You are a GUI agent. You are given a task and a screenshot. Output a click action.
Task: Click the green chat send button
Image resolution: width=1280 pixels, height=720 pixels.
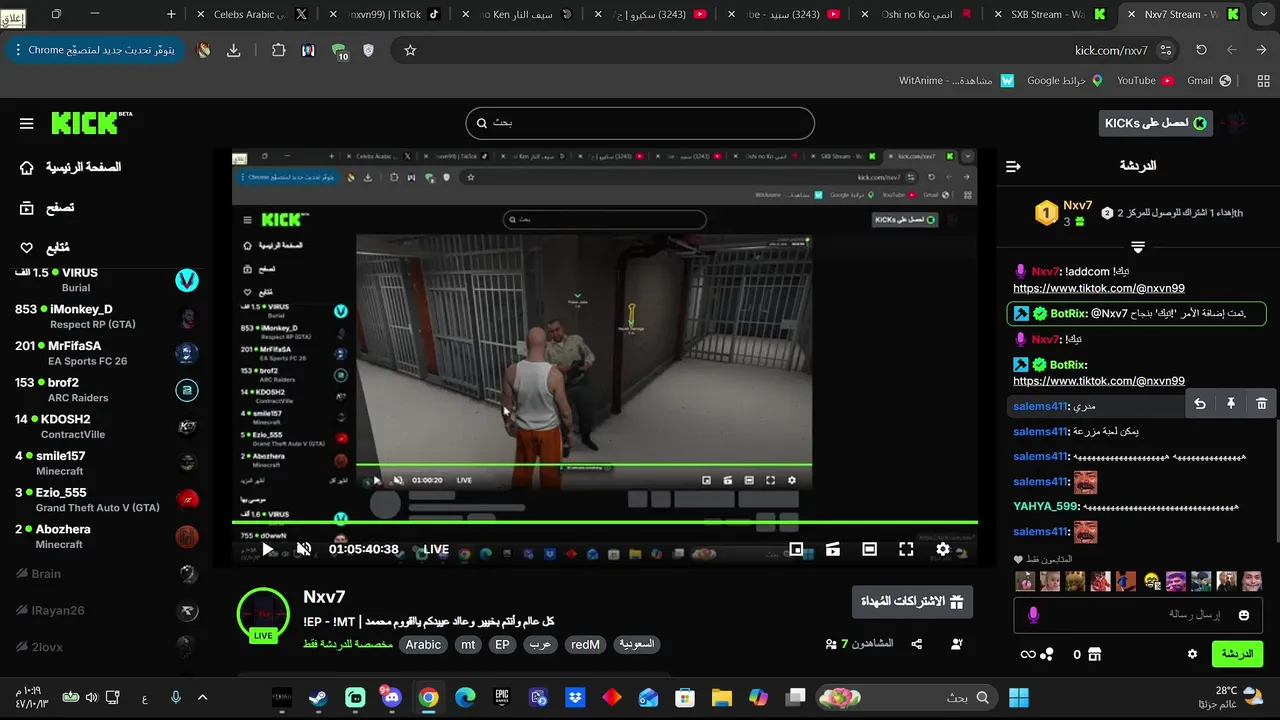(1237, 654)
